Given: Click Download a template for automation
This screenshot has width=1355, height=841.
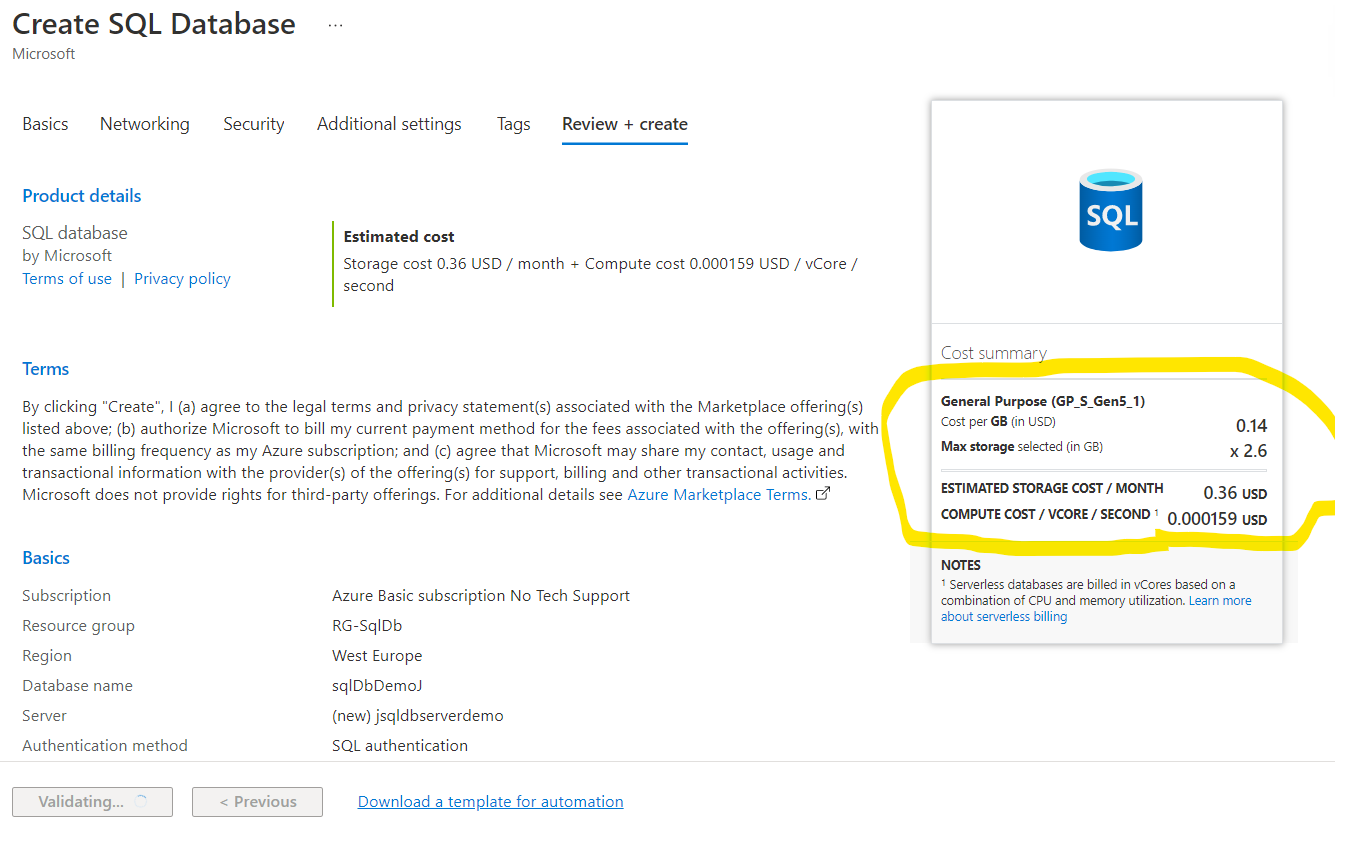Looking at the screenshot, I should 490,802.
